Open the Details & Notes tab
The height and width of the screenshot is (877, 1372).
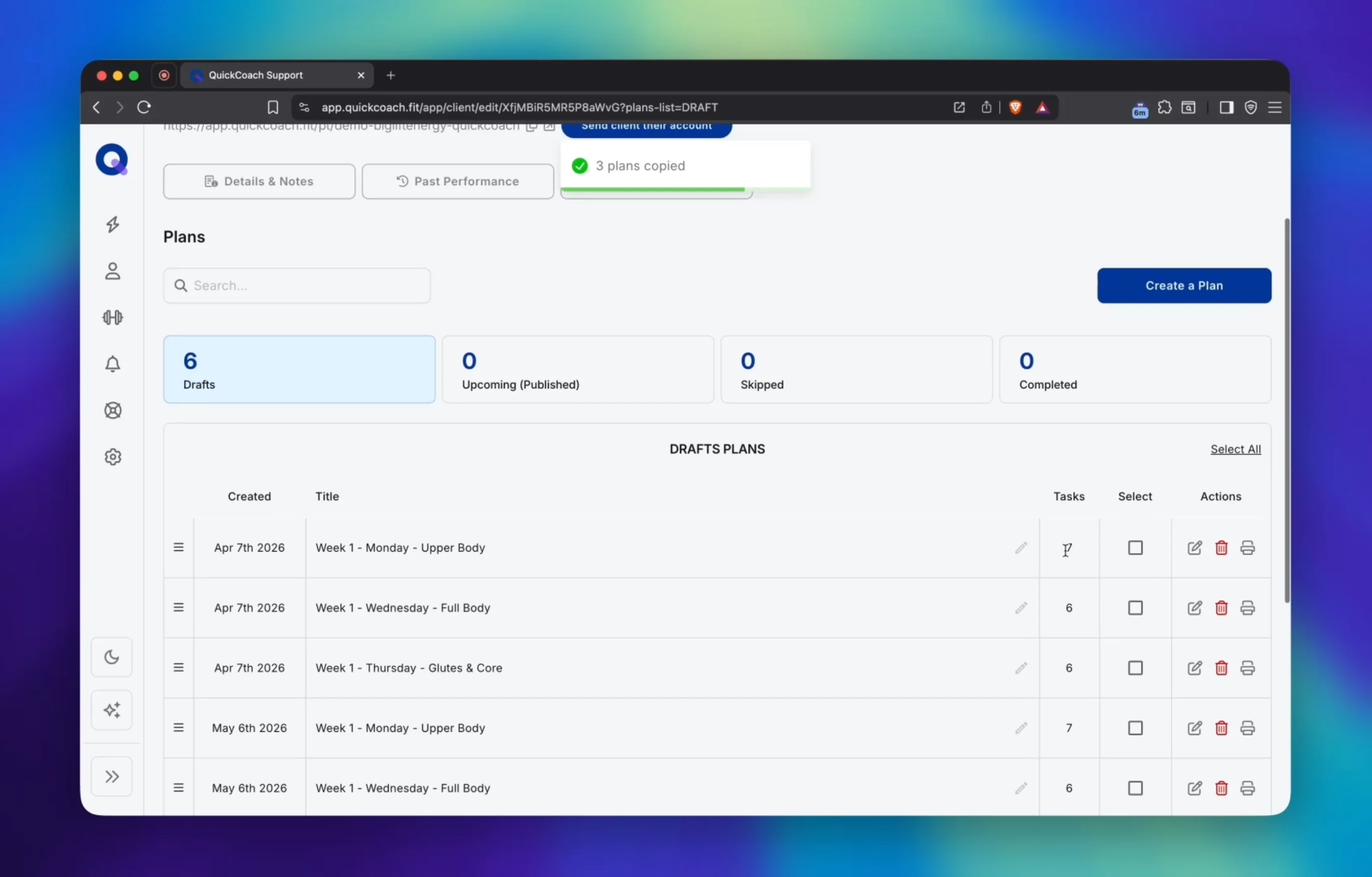click(259, 181)
